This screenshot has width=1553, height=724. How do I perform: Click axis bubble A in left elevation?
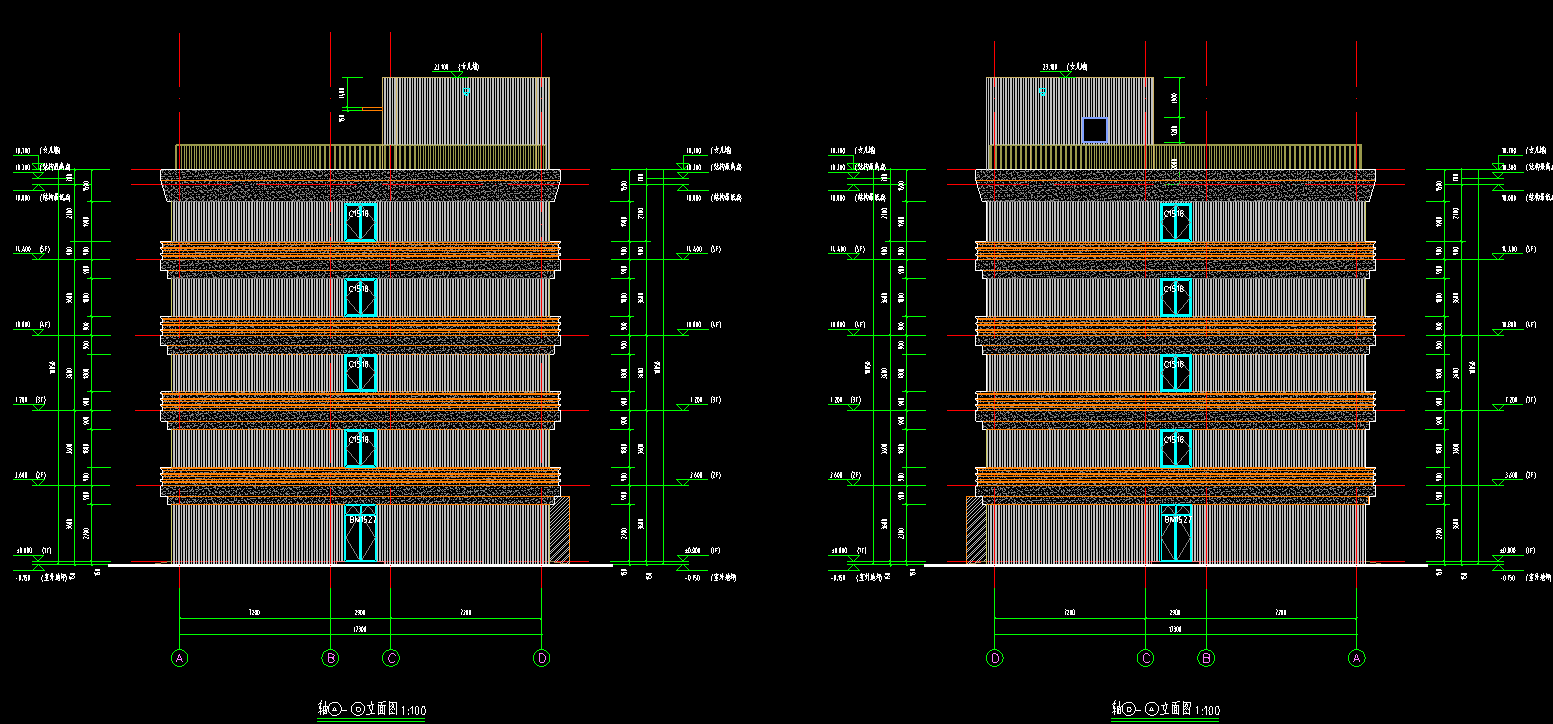tap(180, 658)
